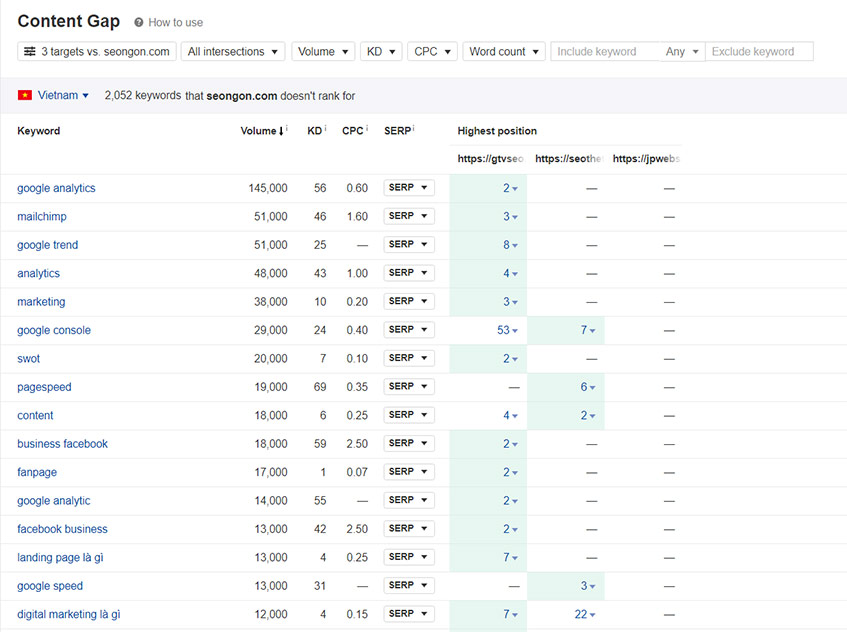The height and width of the screenshot is (632, 847).
Task: Focus the Exclude keyword input field
Action: coord(759,52)
